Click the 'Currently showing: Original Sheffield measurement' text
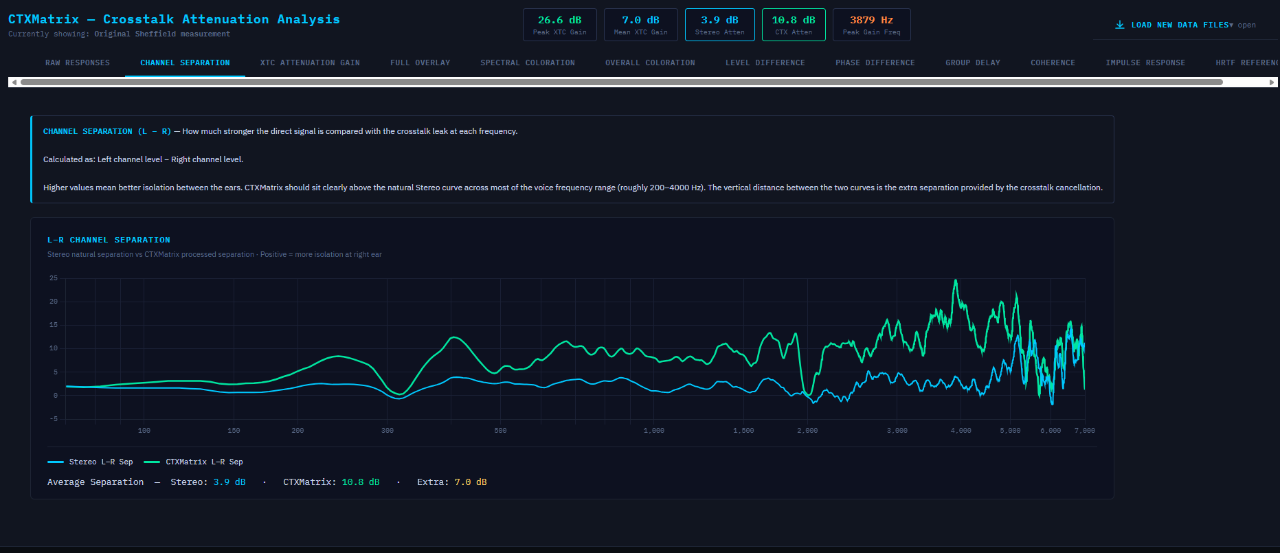Viewport: 1280px width, 553px height. [119, 34]
